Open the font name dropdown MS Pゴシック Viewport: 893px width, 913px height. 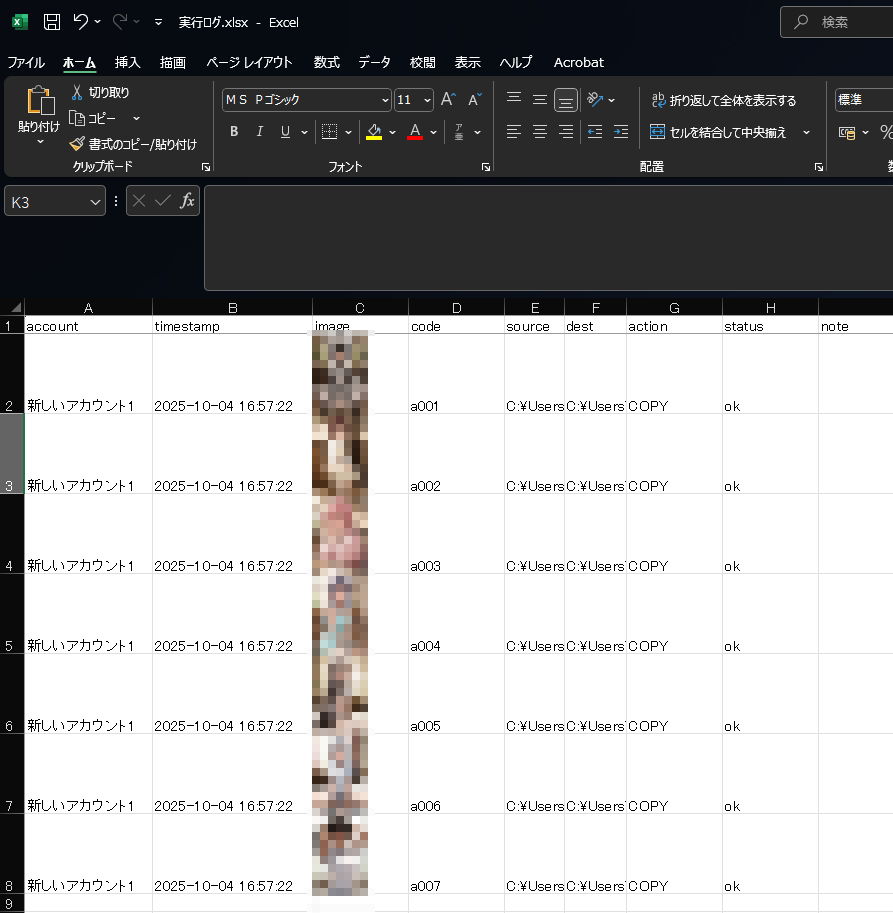pyautogui.click(x=385, y=100)
